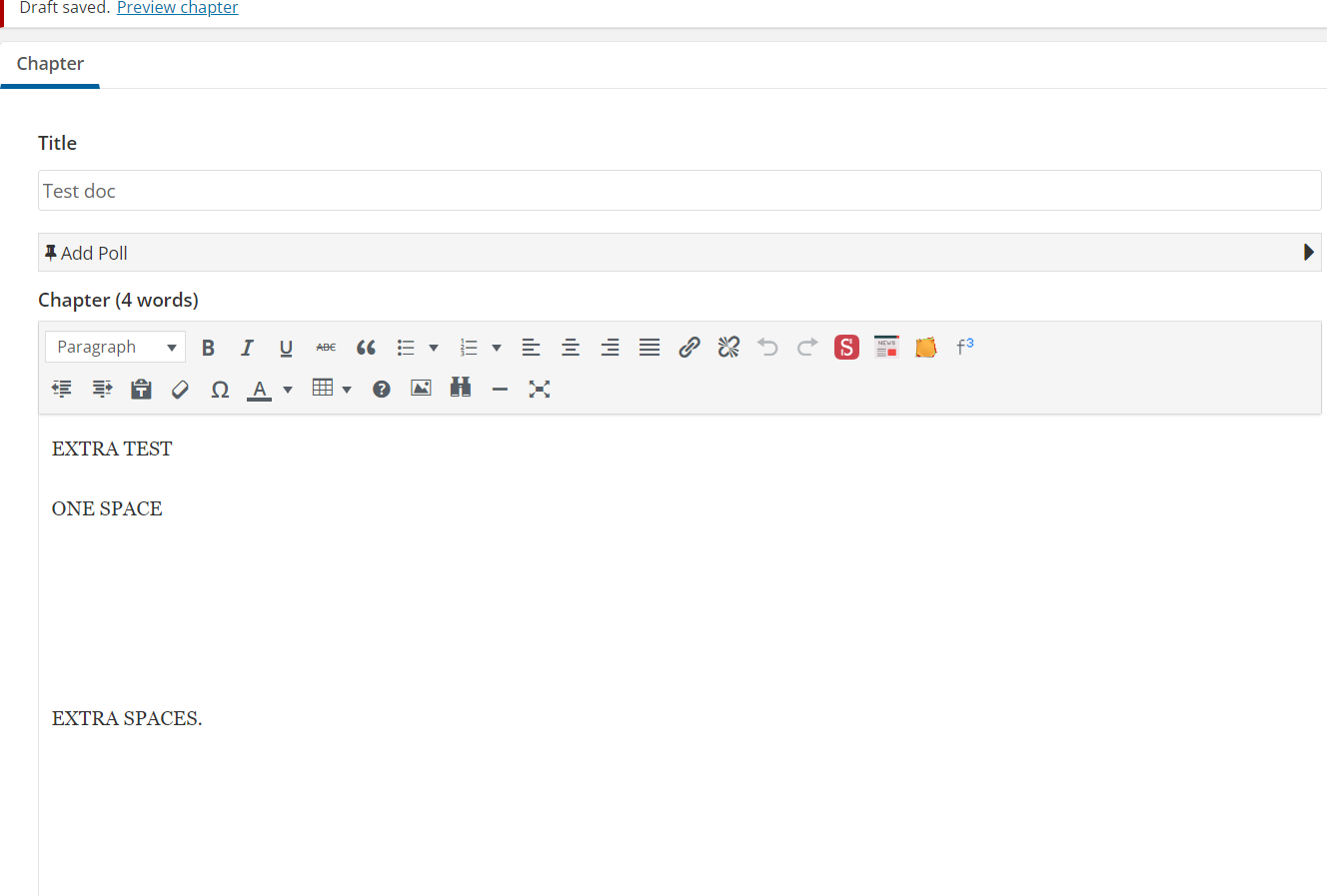Toggle fullscreen editor mode
Viewport: 1327px width, 896px height.
pos(540,390)
